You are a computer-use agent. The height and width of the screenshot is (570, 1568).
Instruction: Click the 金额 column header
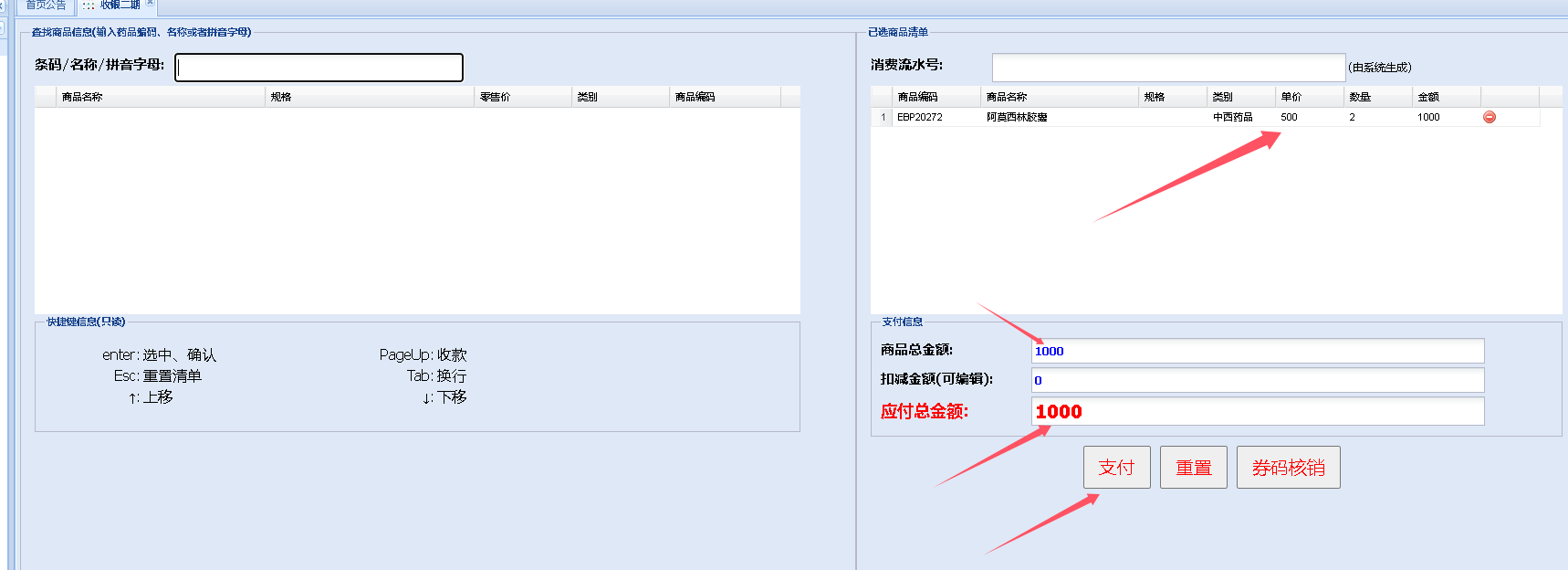tap(1445, 97)
